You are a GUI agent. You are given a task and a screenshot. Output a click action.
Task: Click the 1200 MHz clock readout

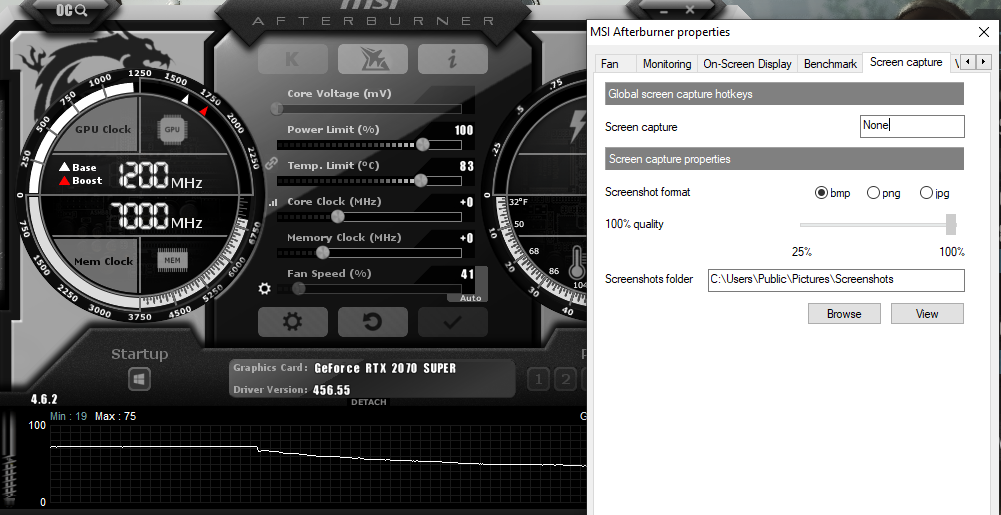tap(160, 175)
